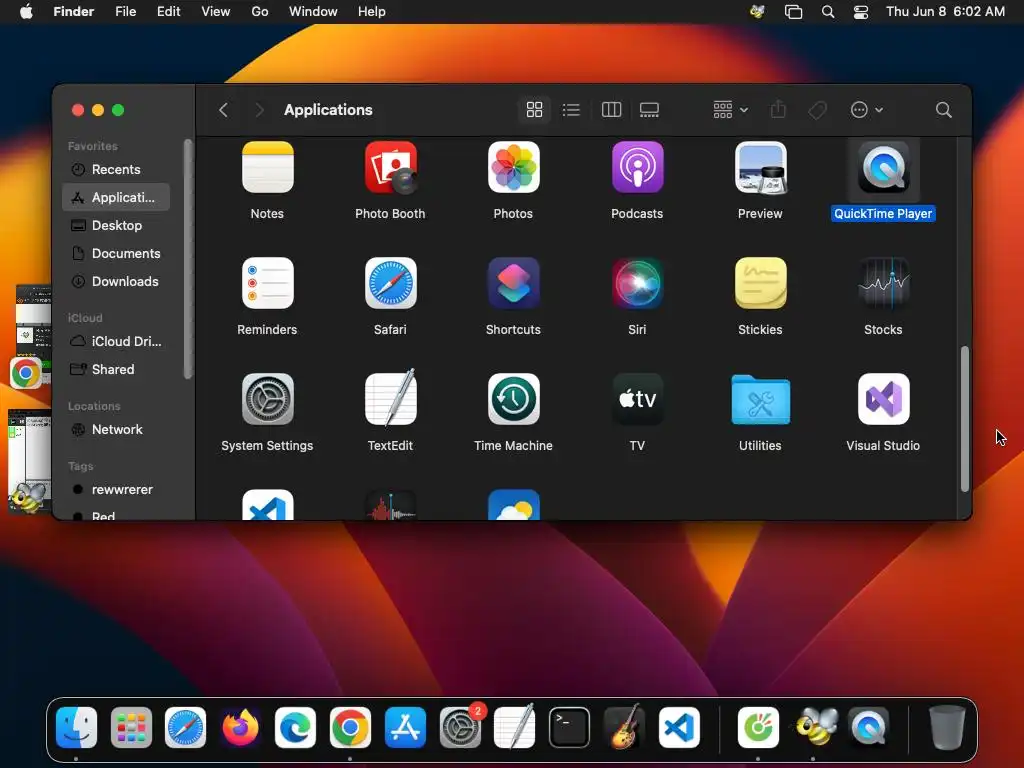Screen dimensions: 1024x768
Task: Select Recents in the sidebar
Action: [116, 169]
